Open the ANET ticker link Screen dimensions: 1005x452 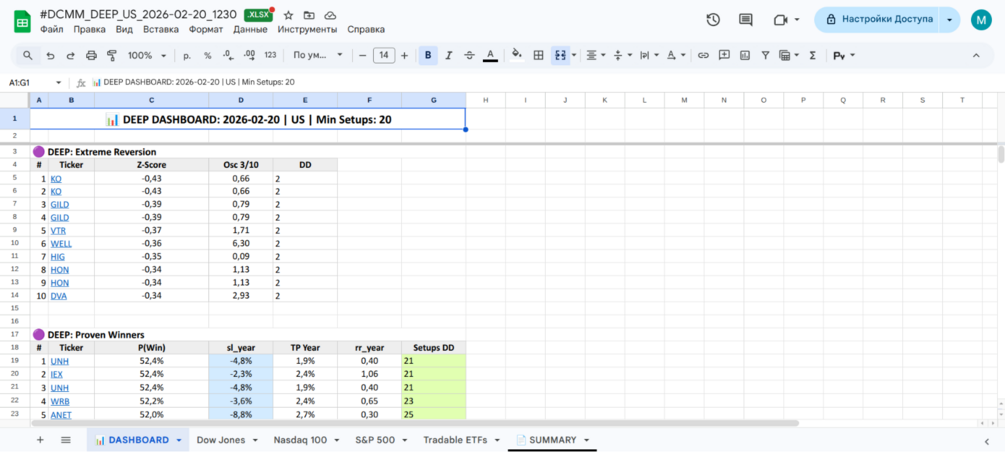tap(61, 415)
